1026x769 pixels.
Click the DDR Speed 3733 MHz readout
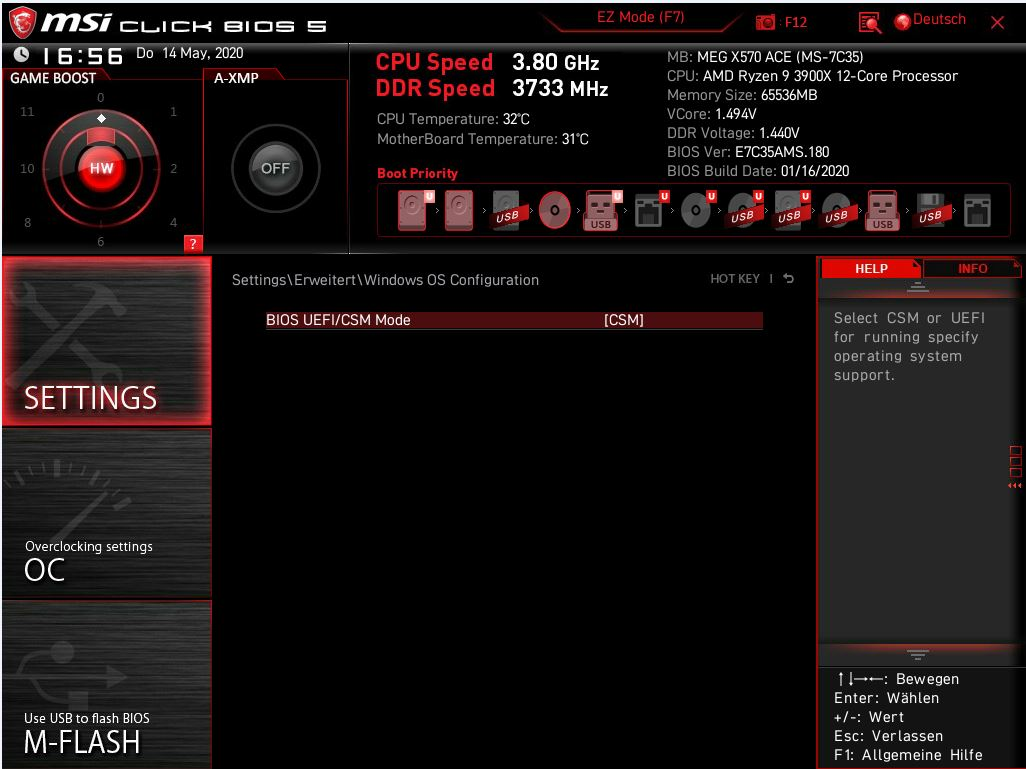492,88
